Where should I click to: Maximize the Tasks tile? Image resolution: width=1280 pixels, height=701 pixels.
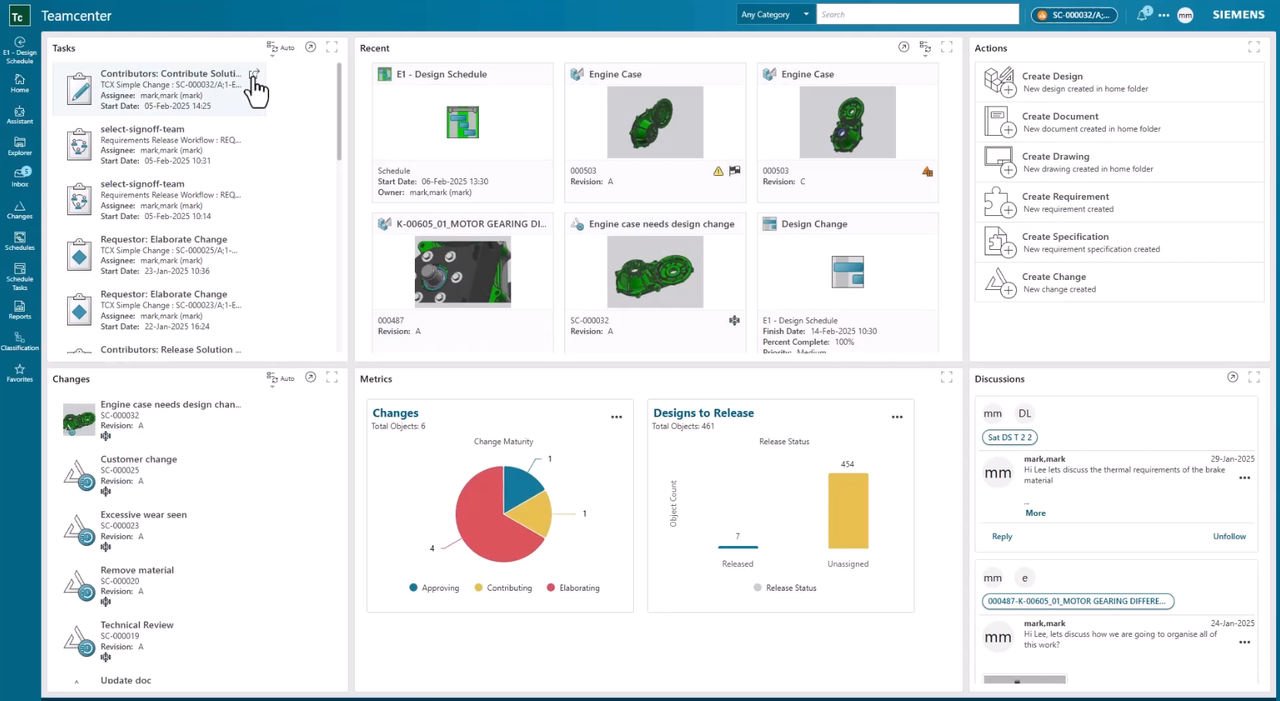(x=332, y=47)
